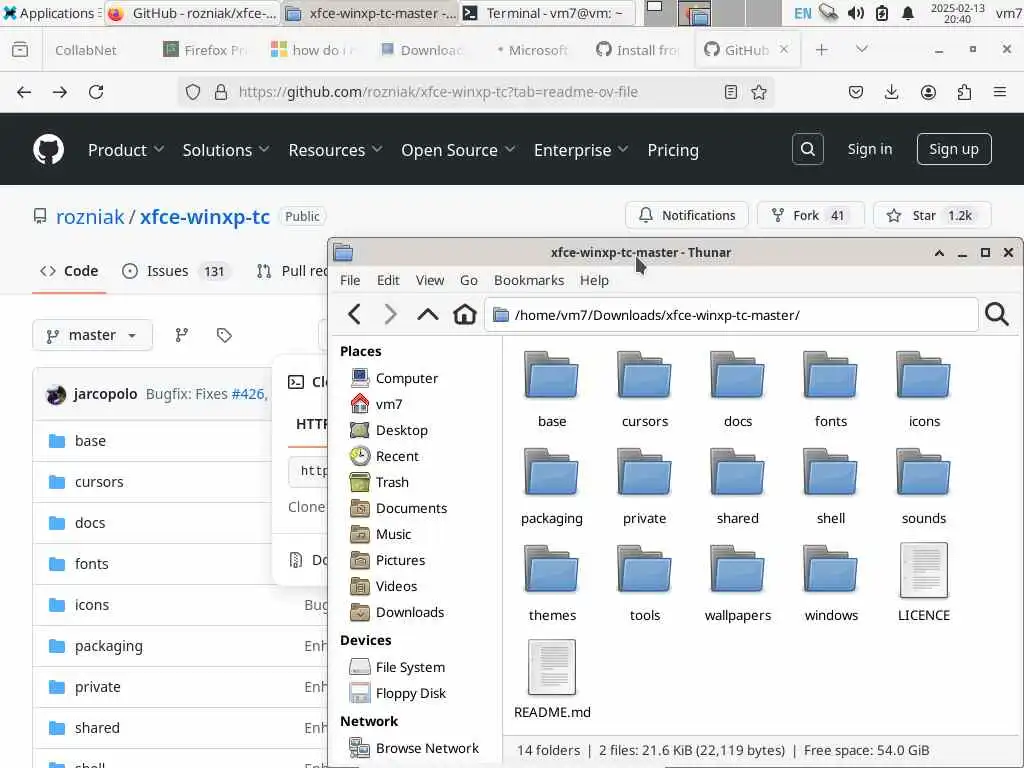This screenshot has width=1024, height=768.
Task: Select the fonts folder in Thunar
Action: coord(831,389)
